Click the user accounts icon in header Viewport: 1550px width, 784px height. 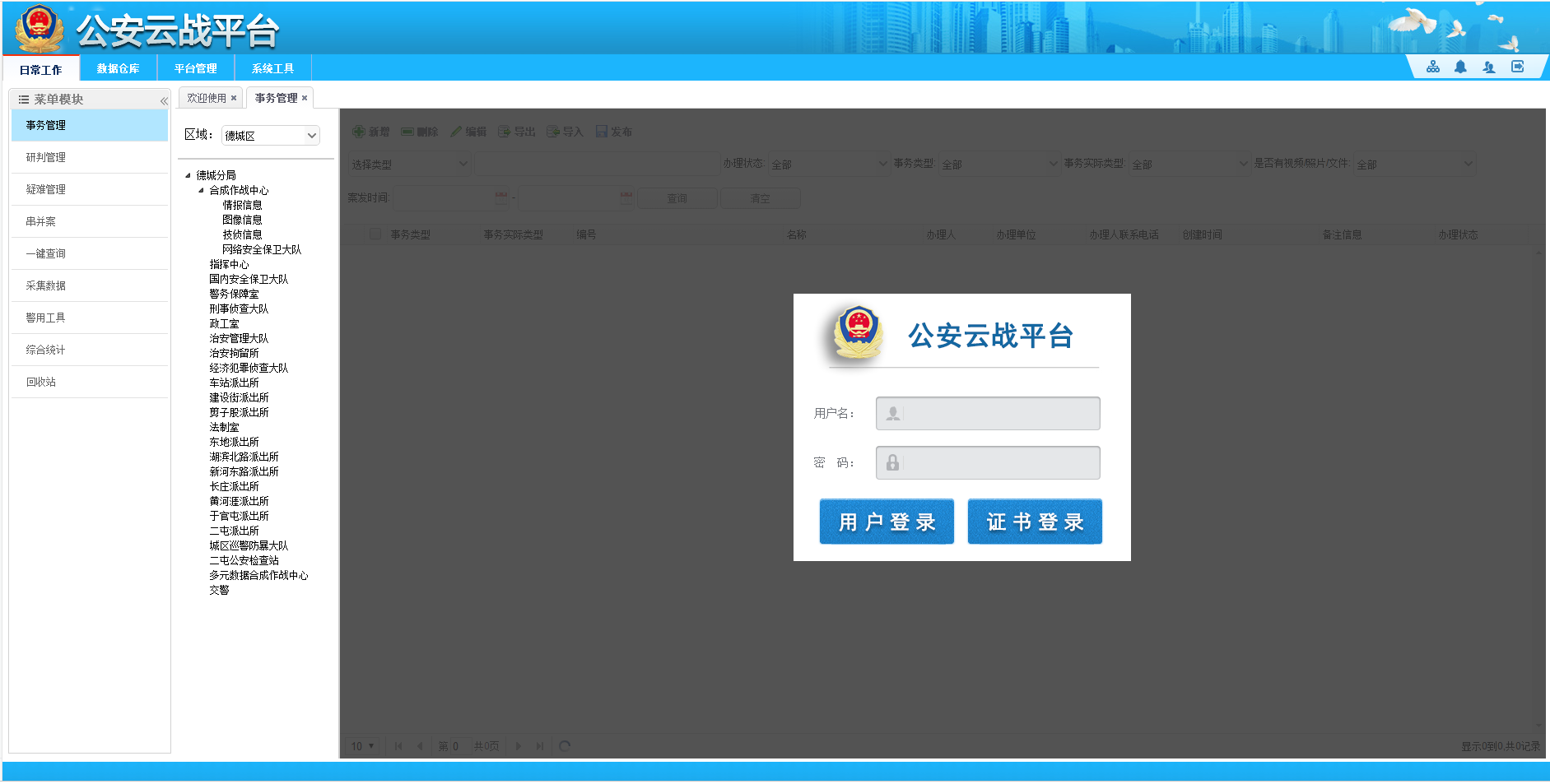pyautogui.click(x=1489, y=67)
